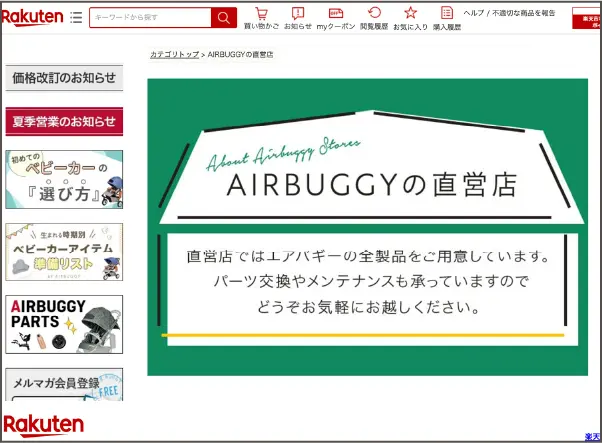Image resolution: width=602 pixels, height=443 pixels.
Task: Click 夏季営業のお知らせ red button
Action: [64, 121]
